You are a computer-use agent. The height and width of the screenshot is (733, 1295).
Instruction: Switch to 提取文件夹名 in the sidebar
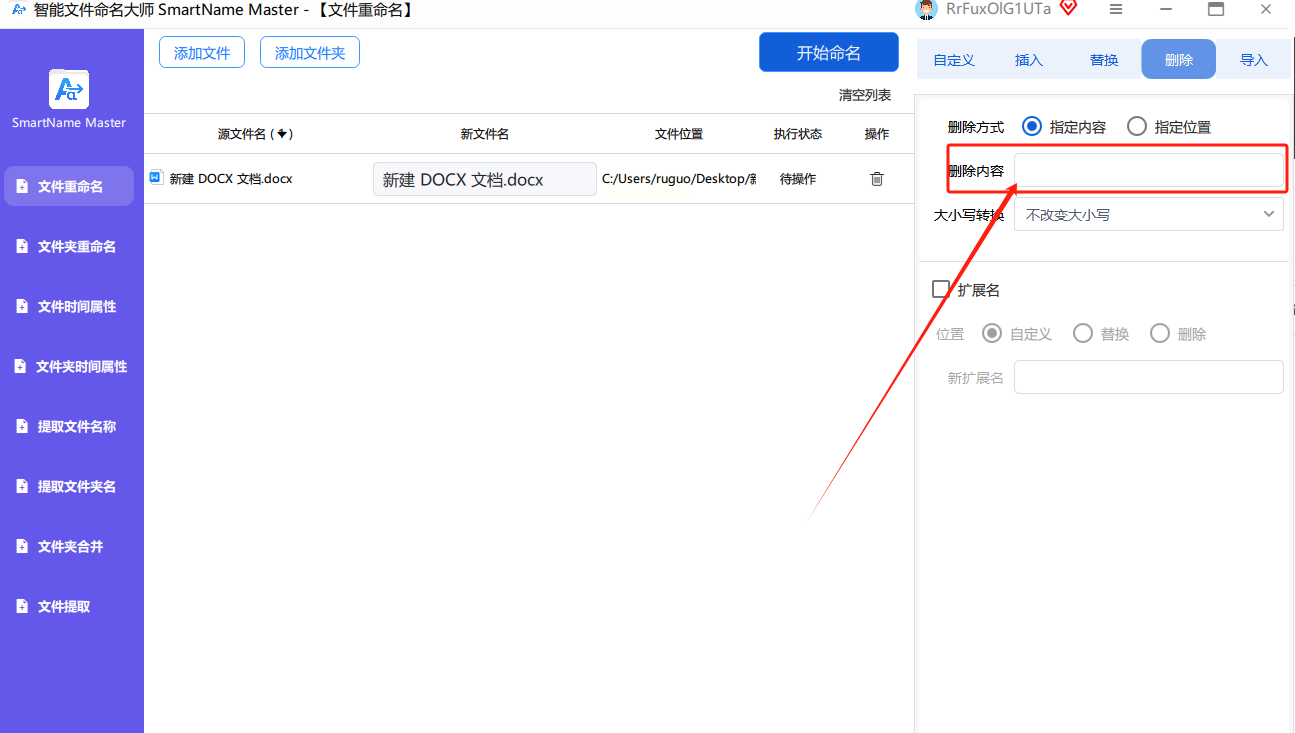coord(69,486)
